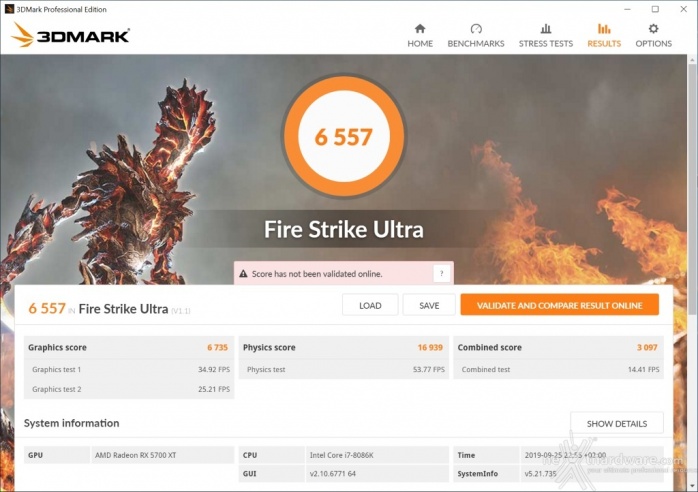Click the large 6 557 score circle
This screenshot has width=698, height=492.
343,136
